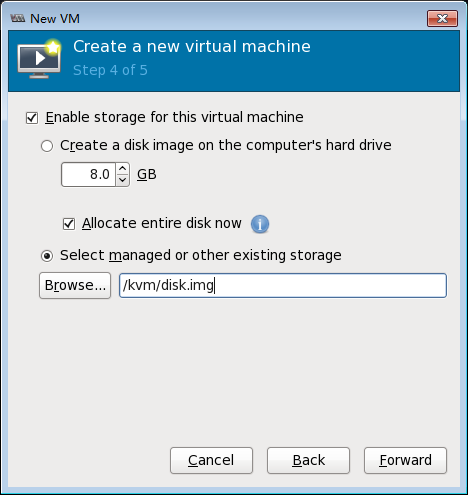The width and height of the screenshot is (468, 495).
Task: Increase disk size with up arrow
Action: point(123,169)
